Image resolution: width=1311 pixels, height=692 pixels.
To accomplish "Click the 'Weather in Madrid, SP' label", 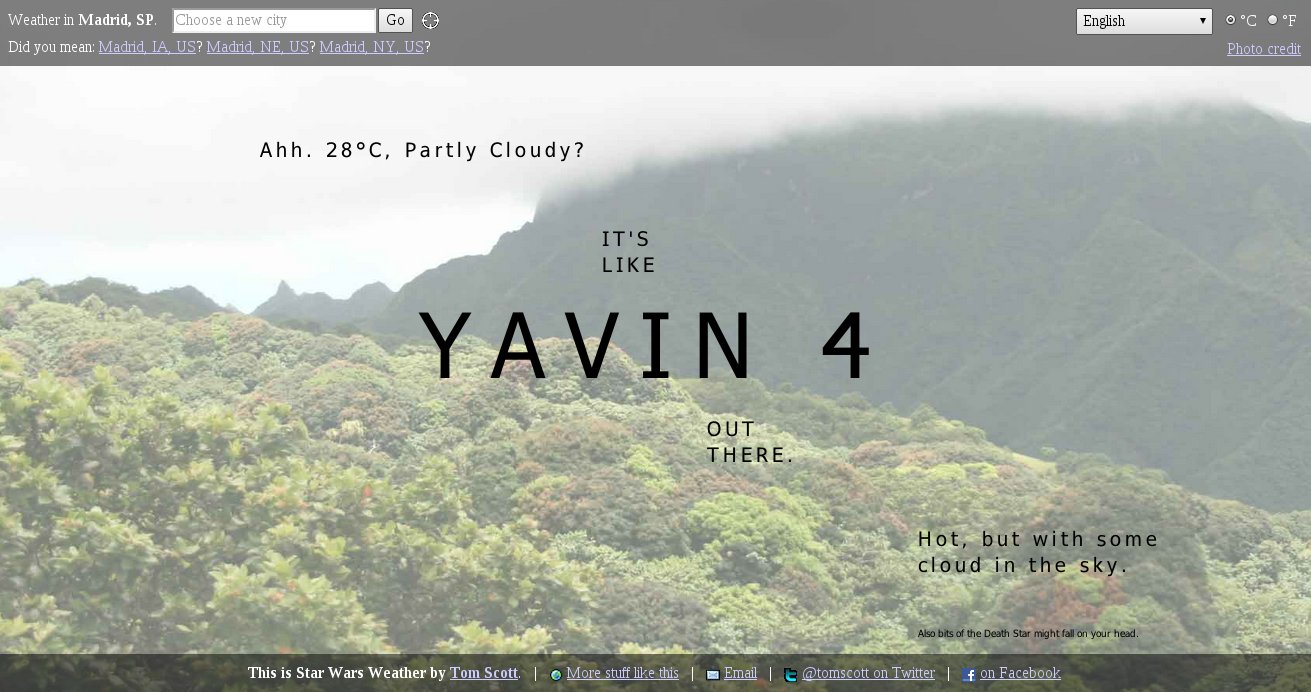I will [x=82, y=20].
